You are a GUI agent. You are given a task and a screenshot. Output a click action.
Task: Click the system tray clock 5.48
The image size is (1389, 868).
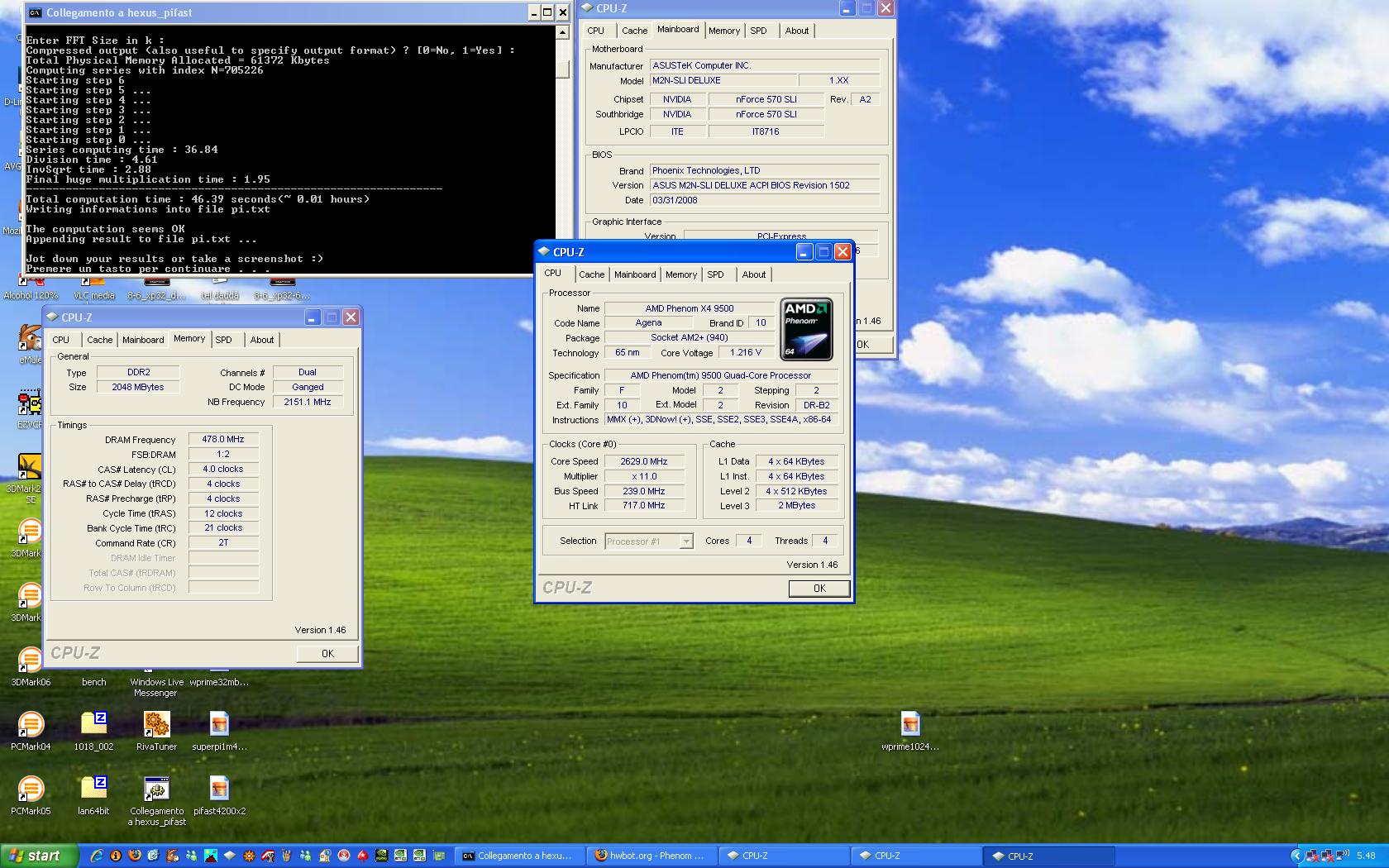[x=1366, y=856]
